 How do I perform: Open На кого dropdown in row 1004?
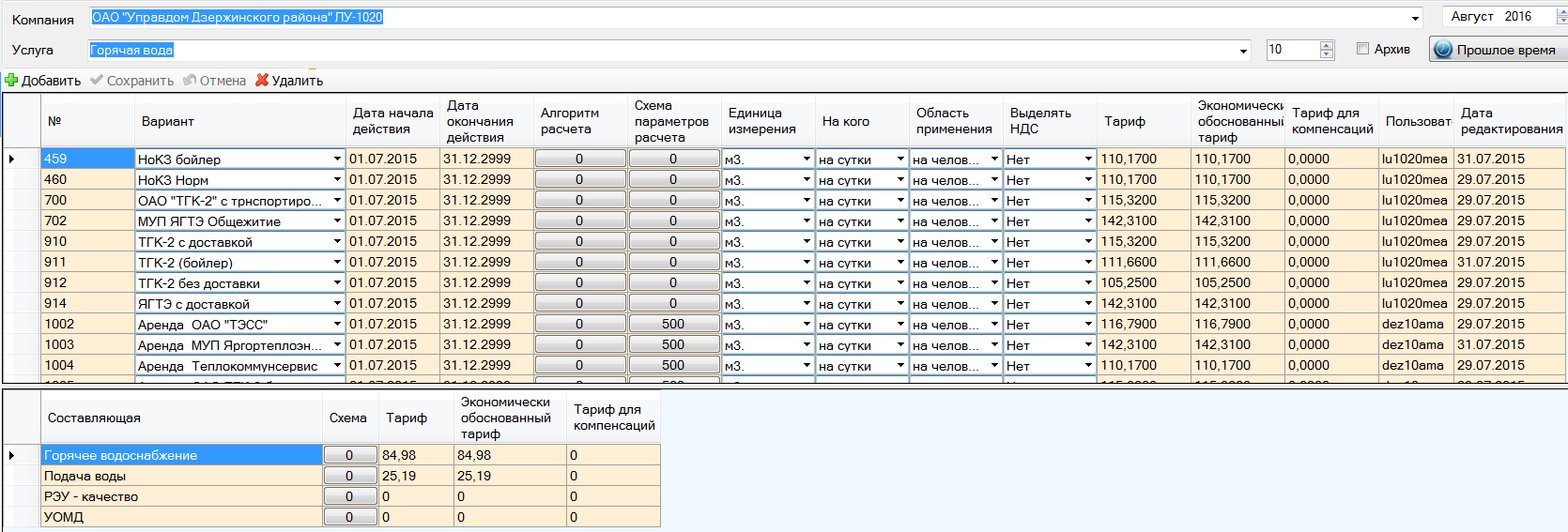pos(900,366)
